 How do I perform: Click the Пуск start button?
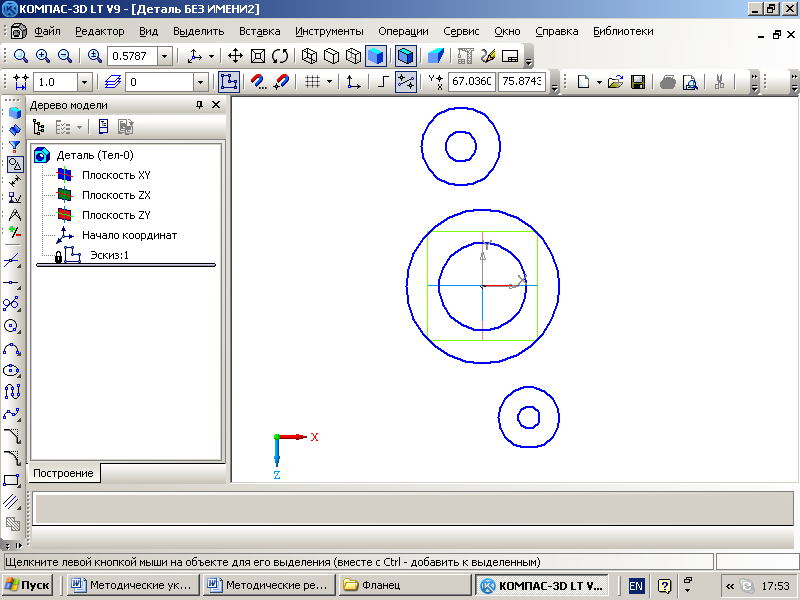click(x=28, y=585)
